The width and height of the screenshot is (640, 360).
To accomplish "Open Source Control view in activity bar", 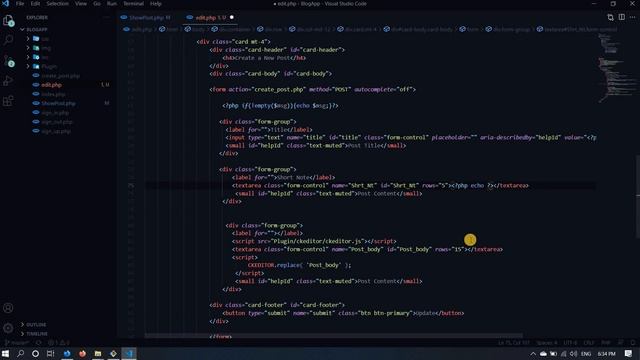I will click(8, 60).
